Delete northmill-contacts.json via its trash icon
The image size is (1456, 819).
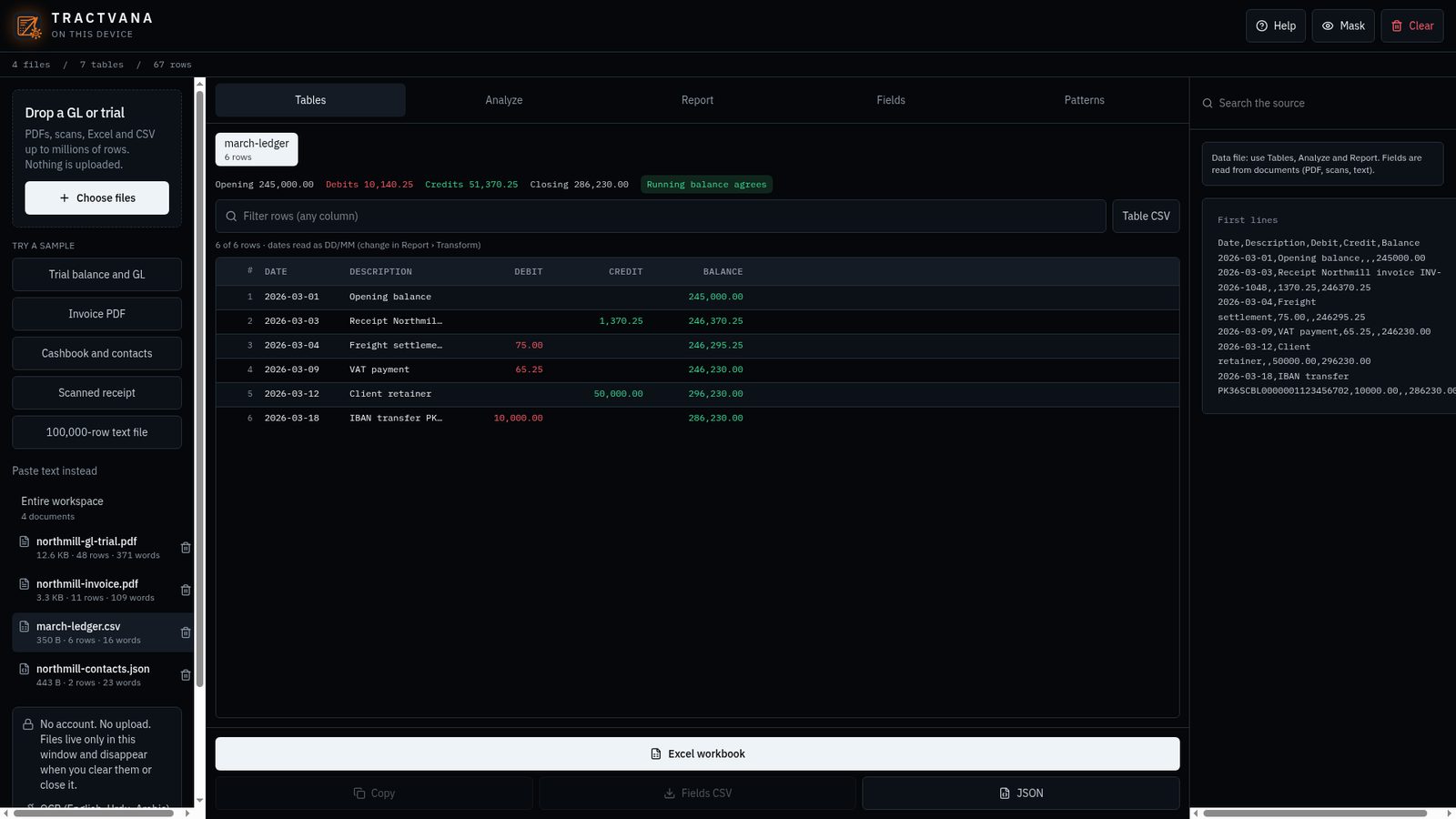point(186,675)
